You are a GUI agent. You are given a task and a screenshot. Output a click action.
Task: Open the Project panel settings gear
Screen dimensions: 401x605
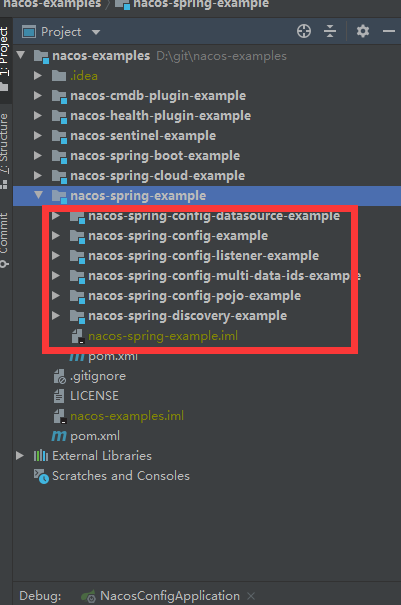(363, 31)
